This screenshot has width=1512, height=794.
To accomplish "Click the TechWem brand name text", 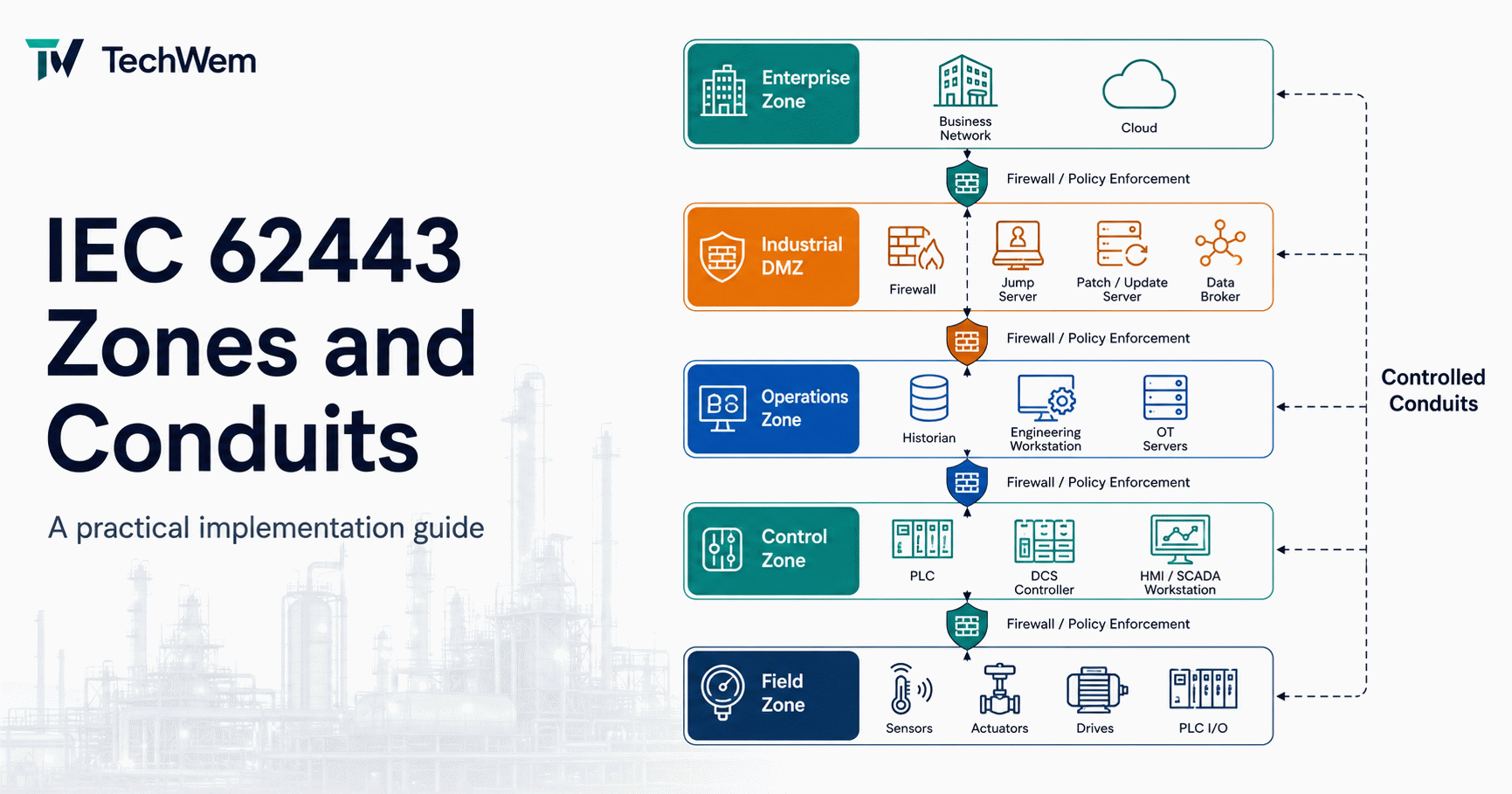I will pyautogui.click(x=179, y=60).
